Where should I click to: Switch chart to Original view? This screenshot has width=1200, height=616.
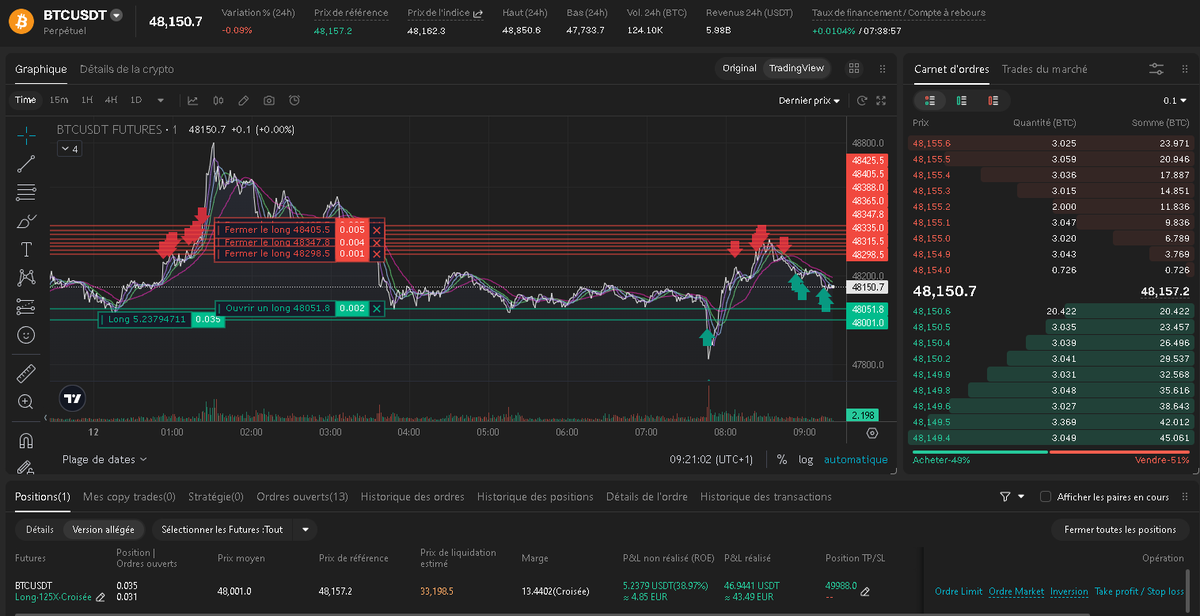click(739, 69)
